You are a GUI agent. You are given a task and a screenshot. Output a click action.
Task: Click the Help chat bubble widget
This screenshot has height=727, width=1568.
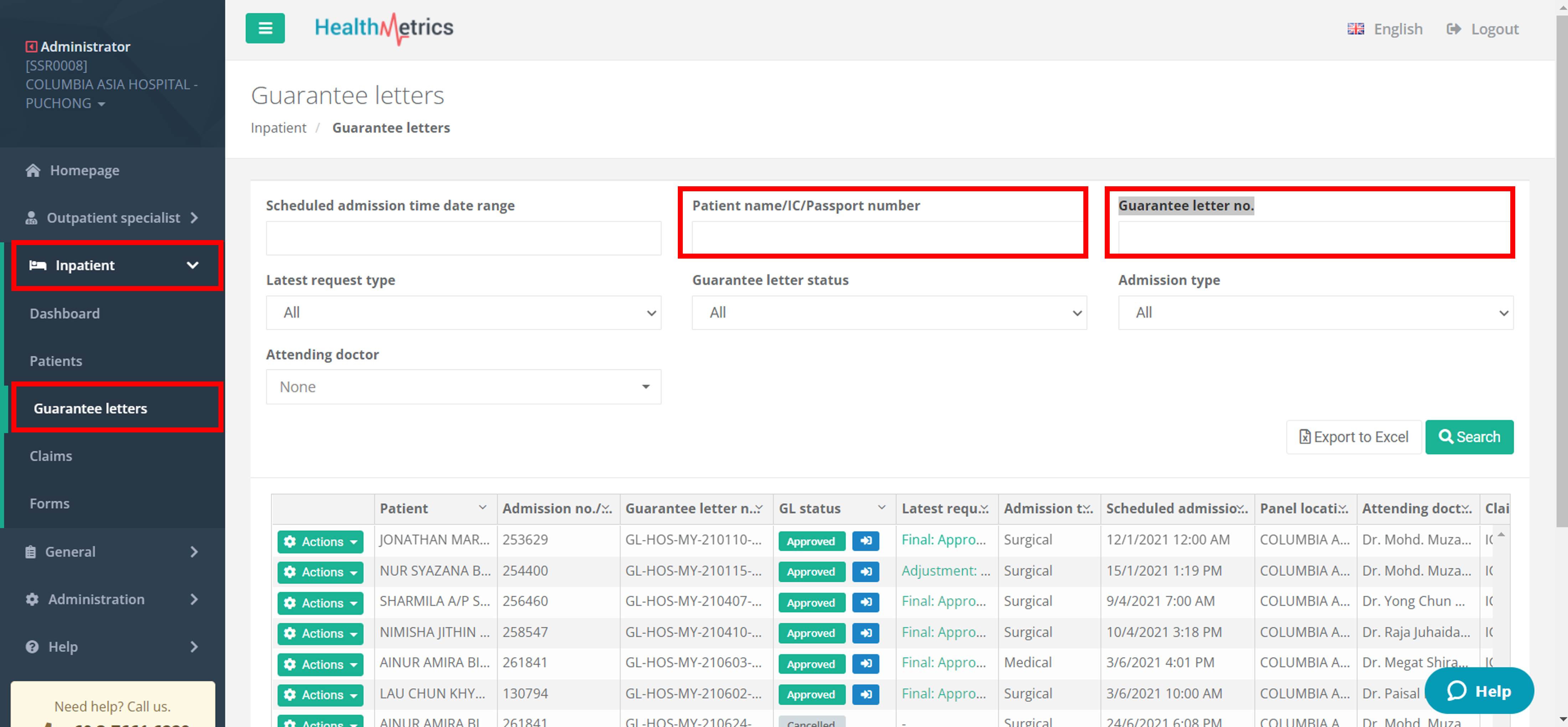click(1479, 691)
